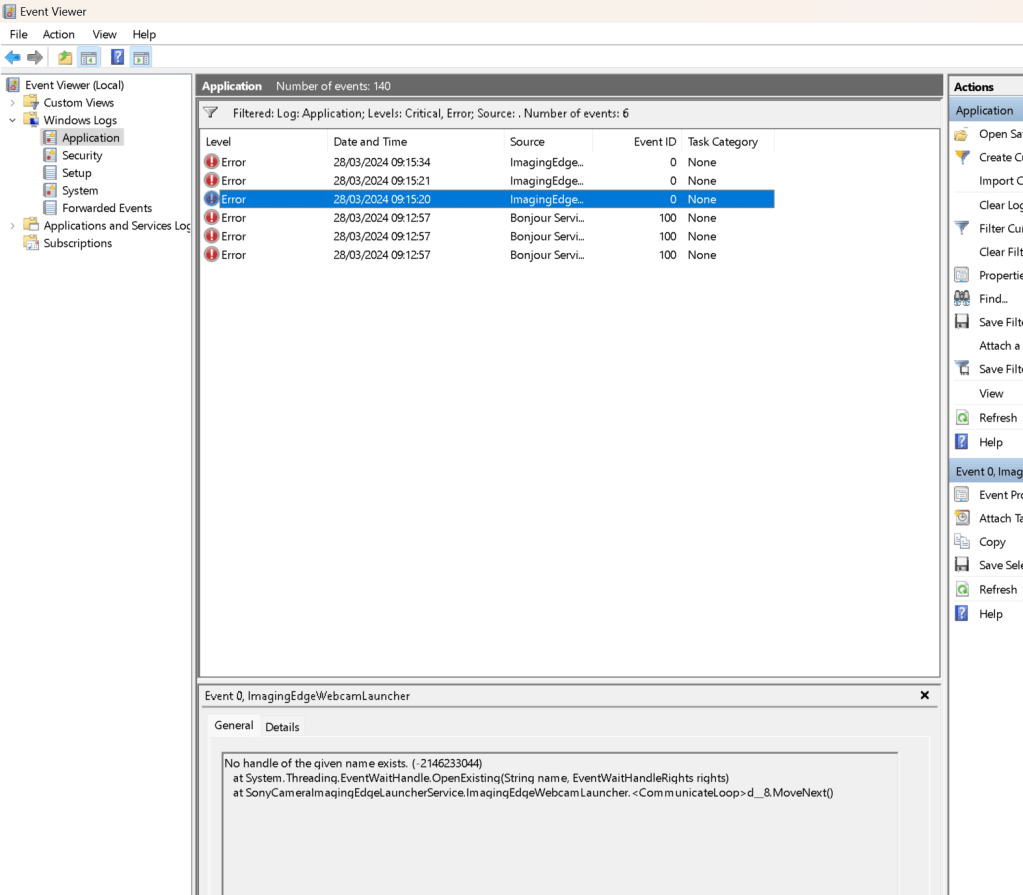Select the first Bonjour Service 09:12:57 row
The image size is (1023, 895).
488,218
